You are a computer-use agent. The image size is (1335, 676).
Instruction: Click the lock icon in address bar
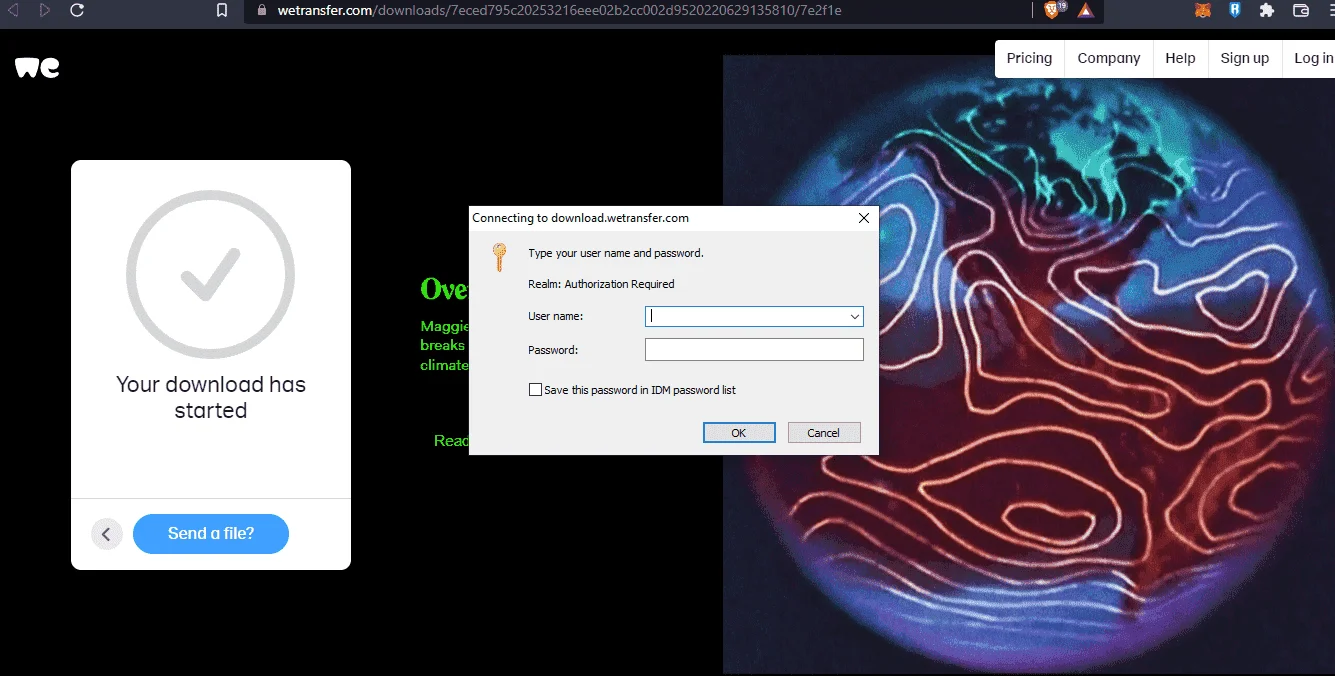click(263, 10)
